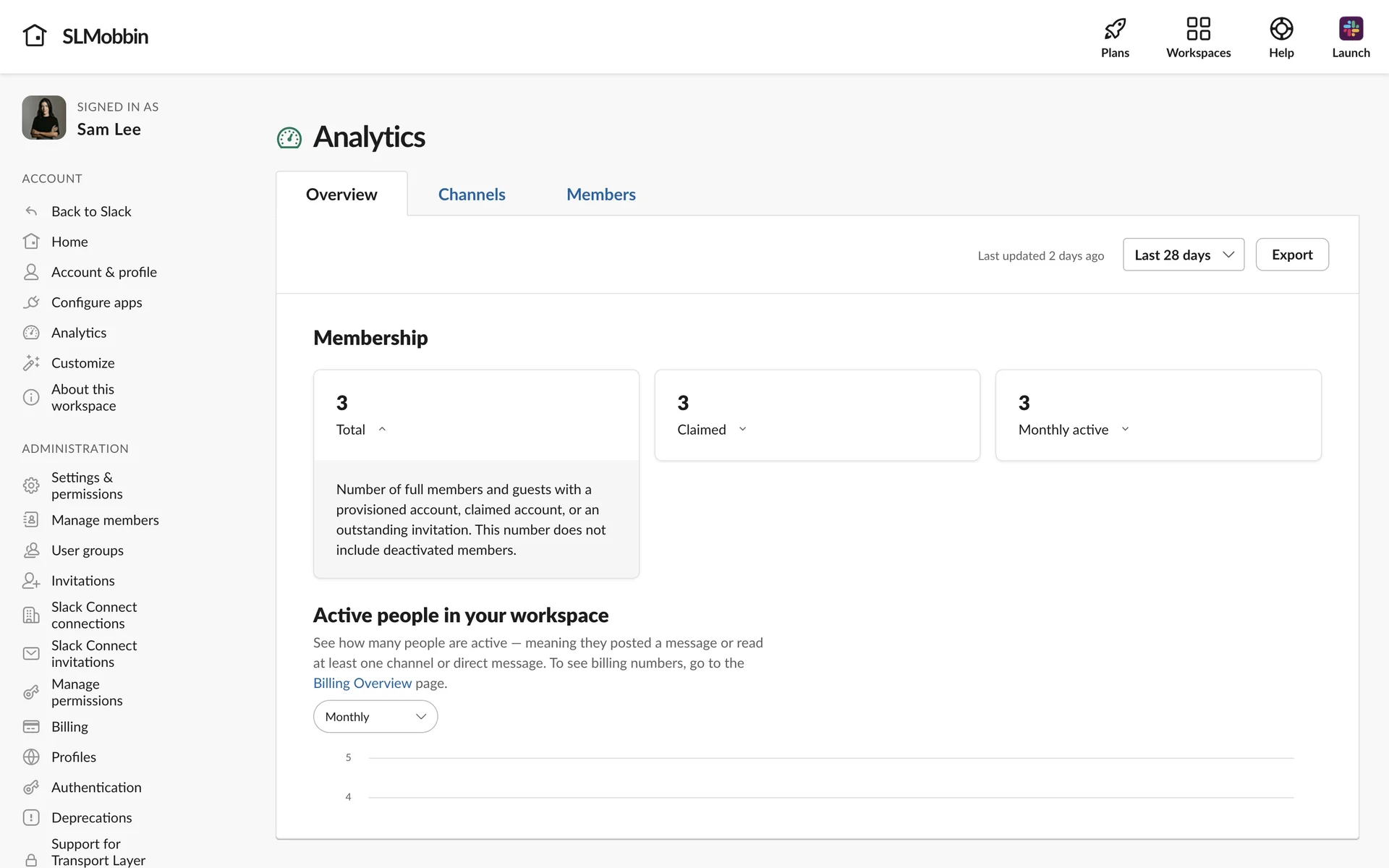Open the Billing Overview link
The height and width of the screenshot is (868, 1389).
pos(362,683)
